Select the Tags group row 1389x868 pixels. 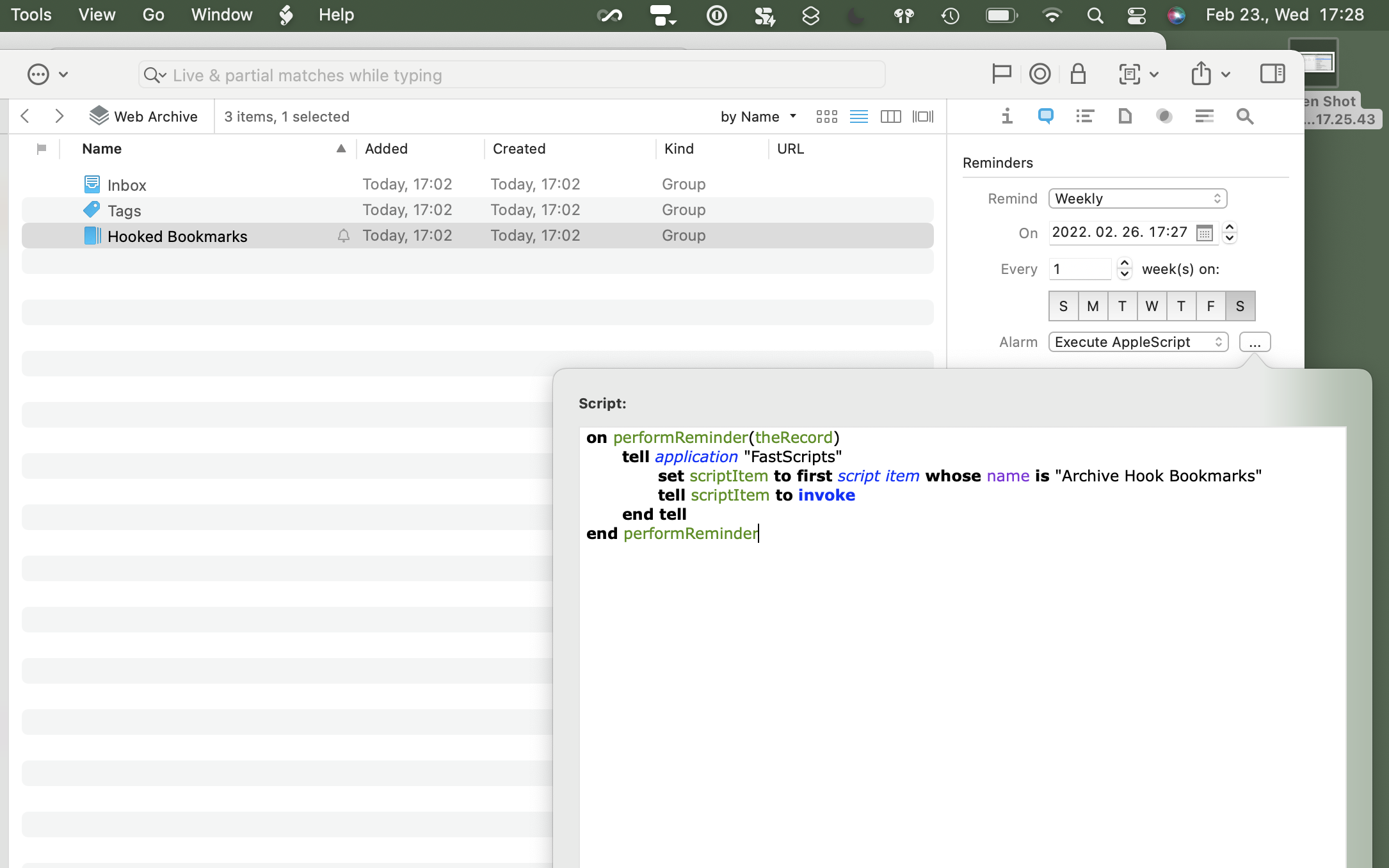(x=478, y=210)
